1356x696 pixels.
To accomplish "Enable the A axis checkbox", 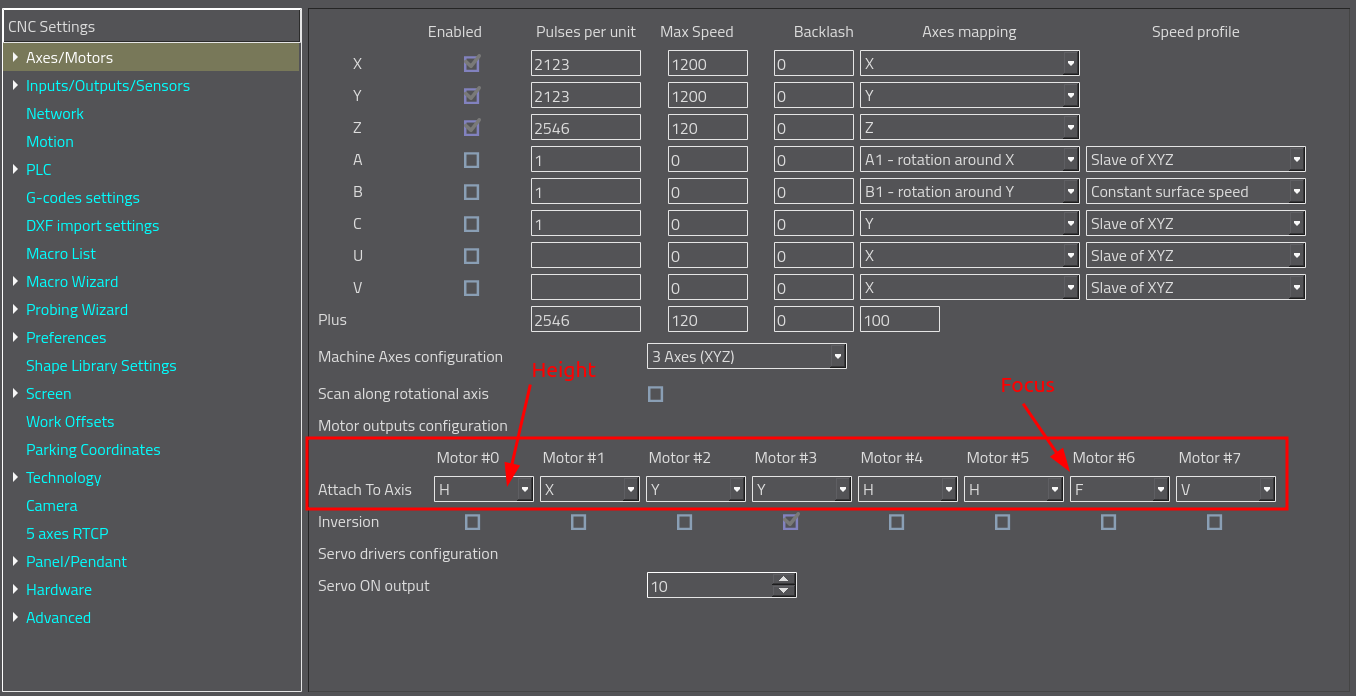I will [471, 160].
